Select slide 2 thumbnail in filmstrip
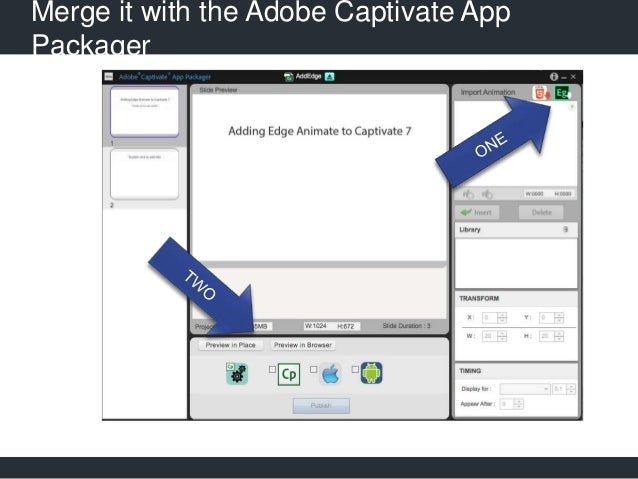Image resolution: width=638 pixels, height=479 pixels. (x=144, y=174)
